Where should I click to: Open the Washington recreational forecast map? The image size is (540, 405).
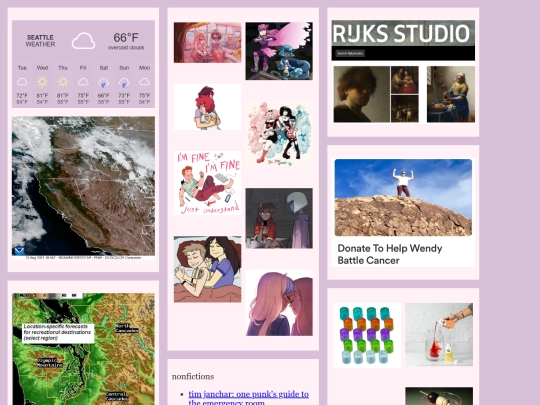click(x=83, y=349)
